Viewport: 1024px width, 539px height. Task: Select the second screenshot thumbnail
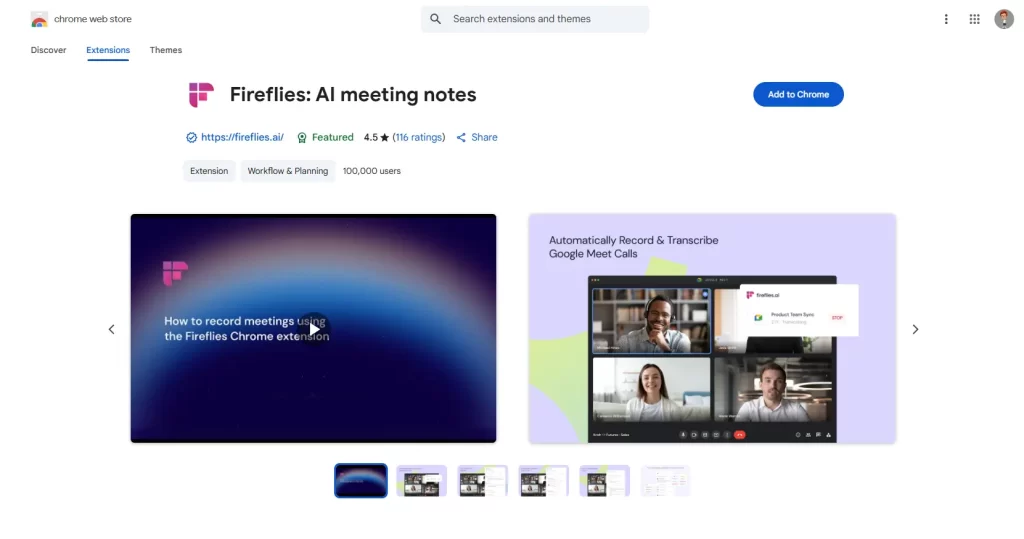pyautogui.click(x=421, y=481)
